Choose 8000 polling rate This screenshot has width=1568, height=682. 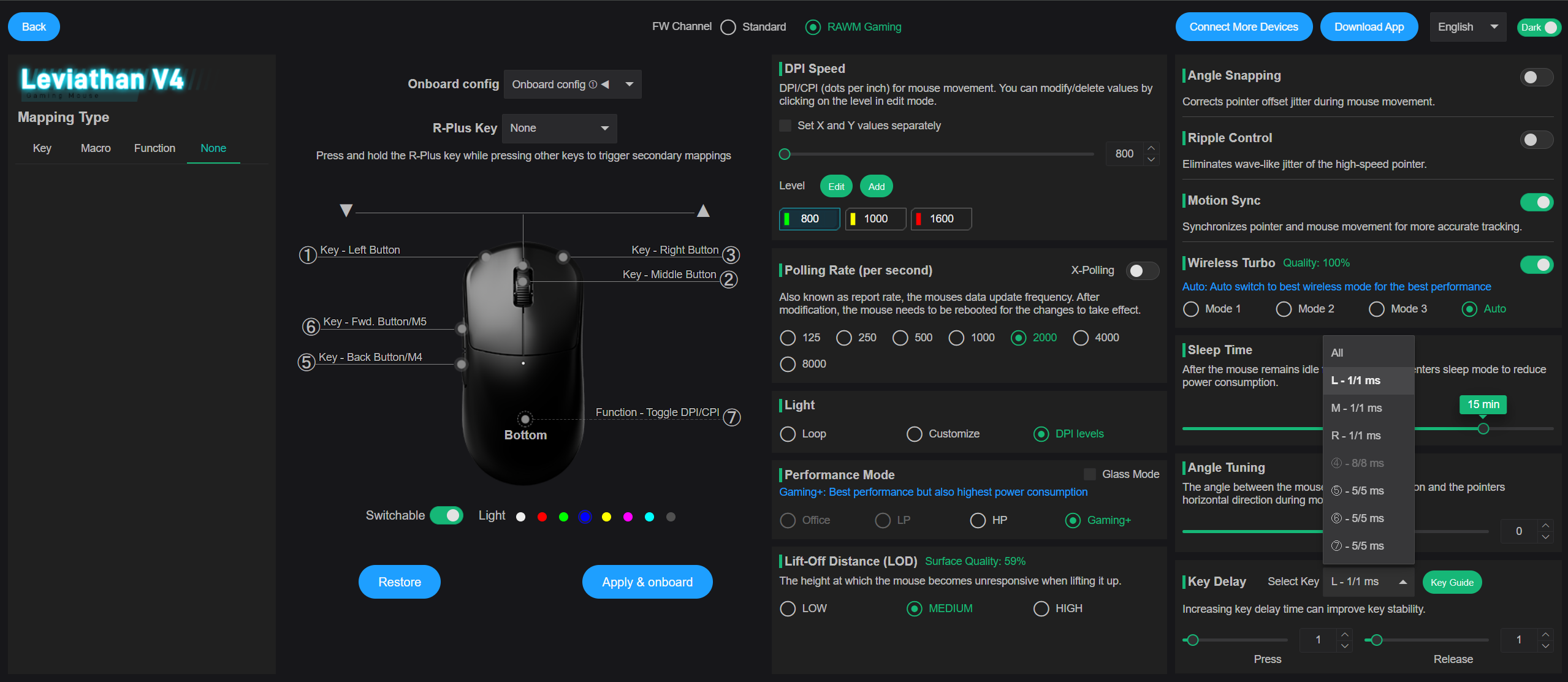[x=788, y=364]
